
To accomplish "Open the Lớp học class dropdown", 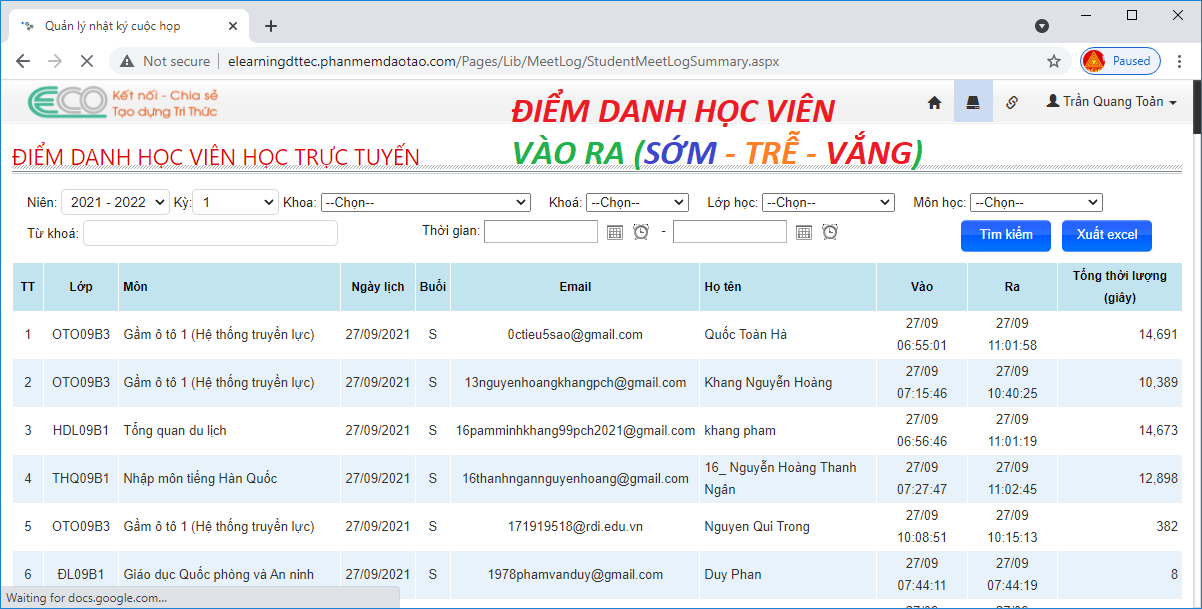I will pos(827,203).
